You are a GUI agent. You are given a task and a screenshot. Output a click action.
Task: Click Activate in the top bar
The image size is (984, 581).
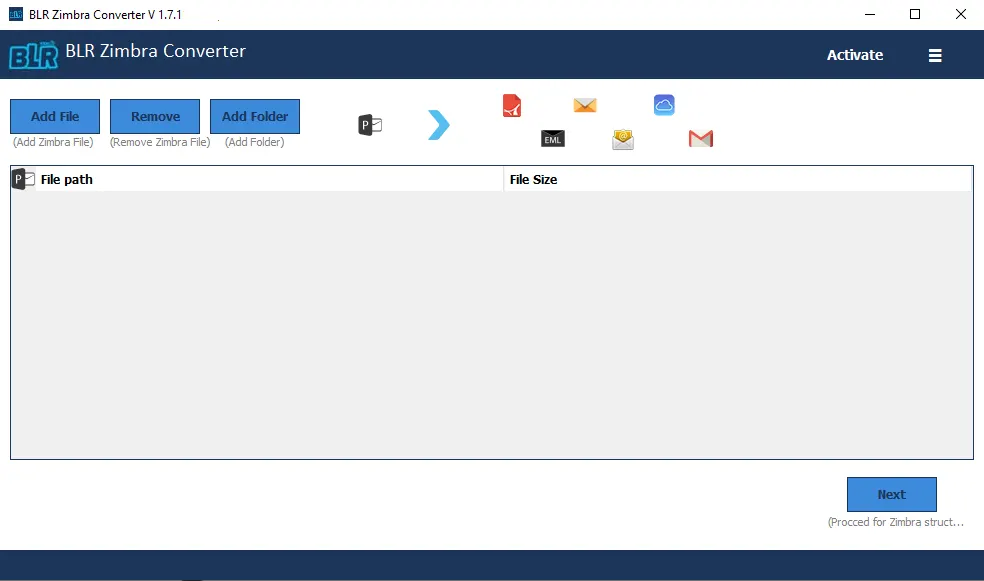(855, 55)
